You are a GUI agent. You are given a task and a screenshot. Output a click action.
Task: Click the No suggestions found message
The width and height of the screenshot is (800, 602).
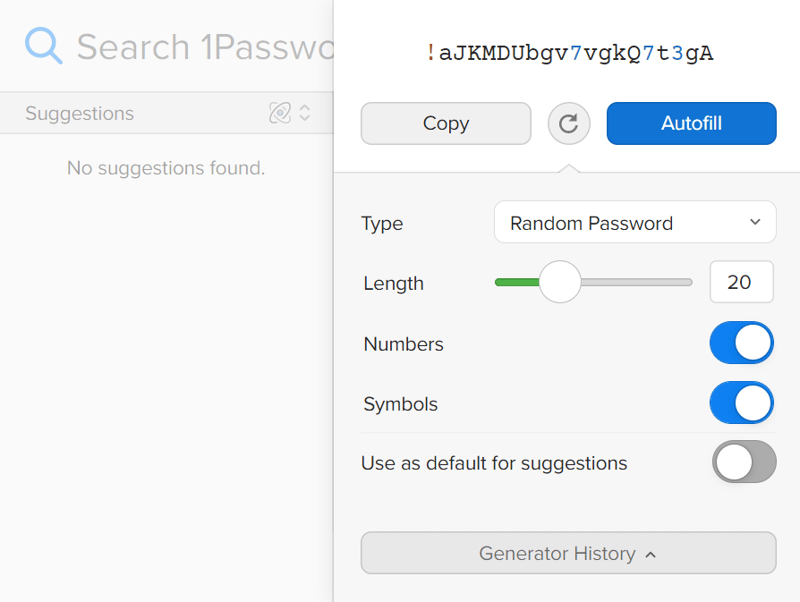[166, 168]
